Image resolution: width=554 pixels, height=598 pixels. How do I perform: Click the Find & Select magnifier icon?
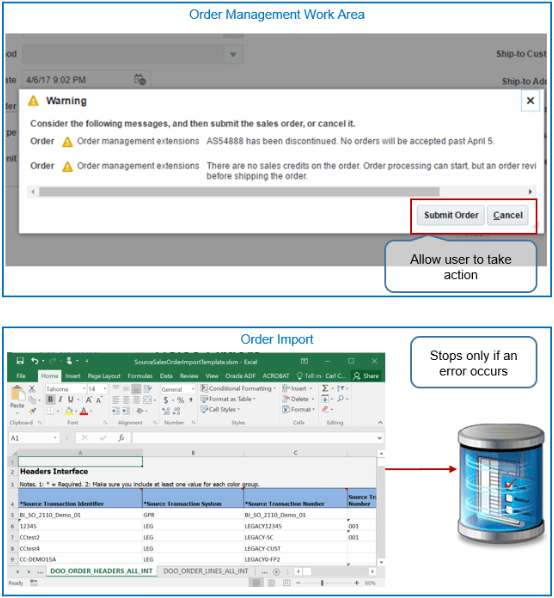point(340,399)
